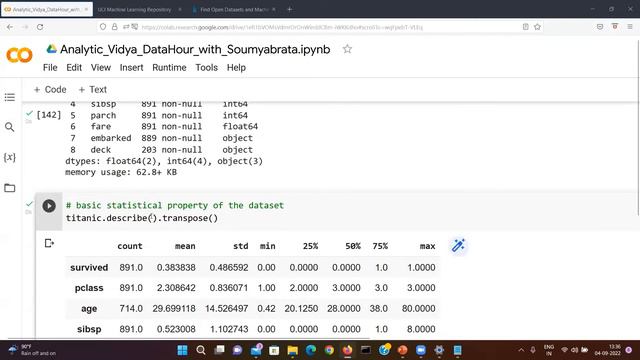This screenshot has height=360, width=640.
Task: Open a new browser tab
Action: [289, 9]
